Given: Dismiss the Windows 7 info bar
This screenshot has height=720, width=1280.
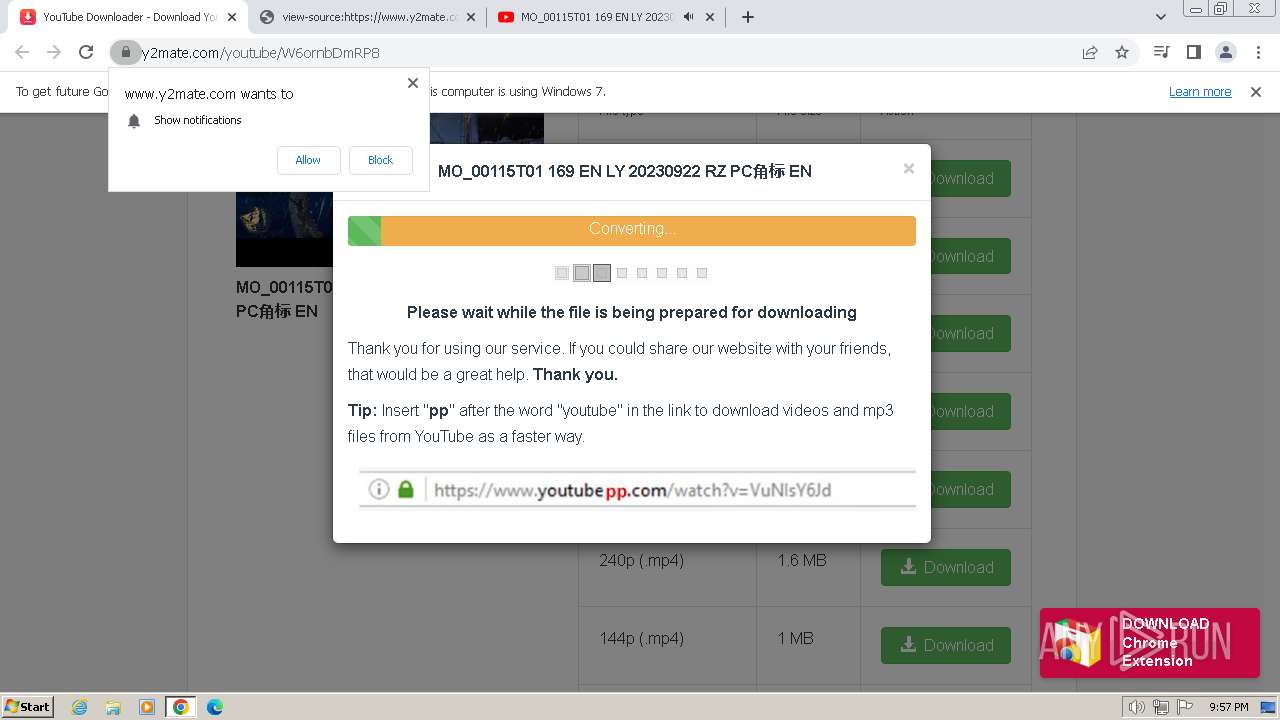Looking at the screenshot, I should [1256, 91].
